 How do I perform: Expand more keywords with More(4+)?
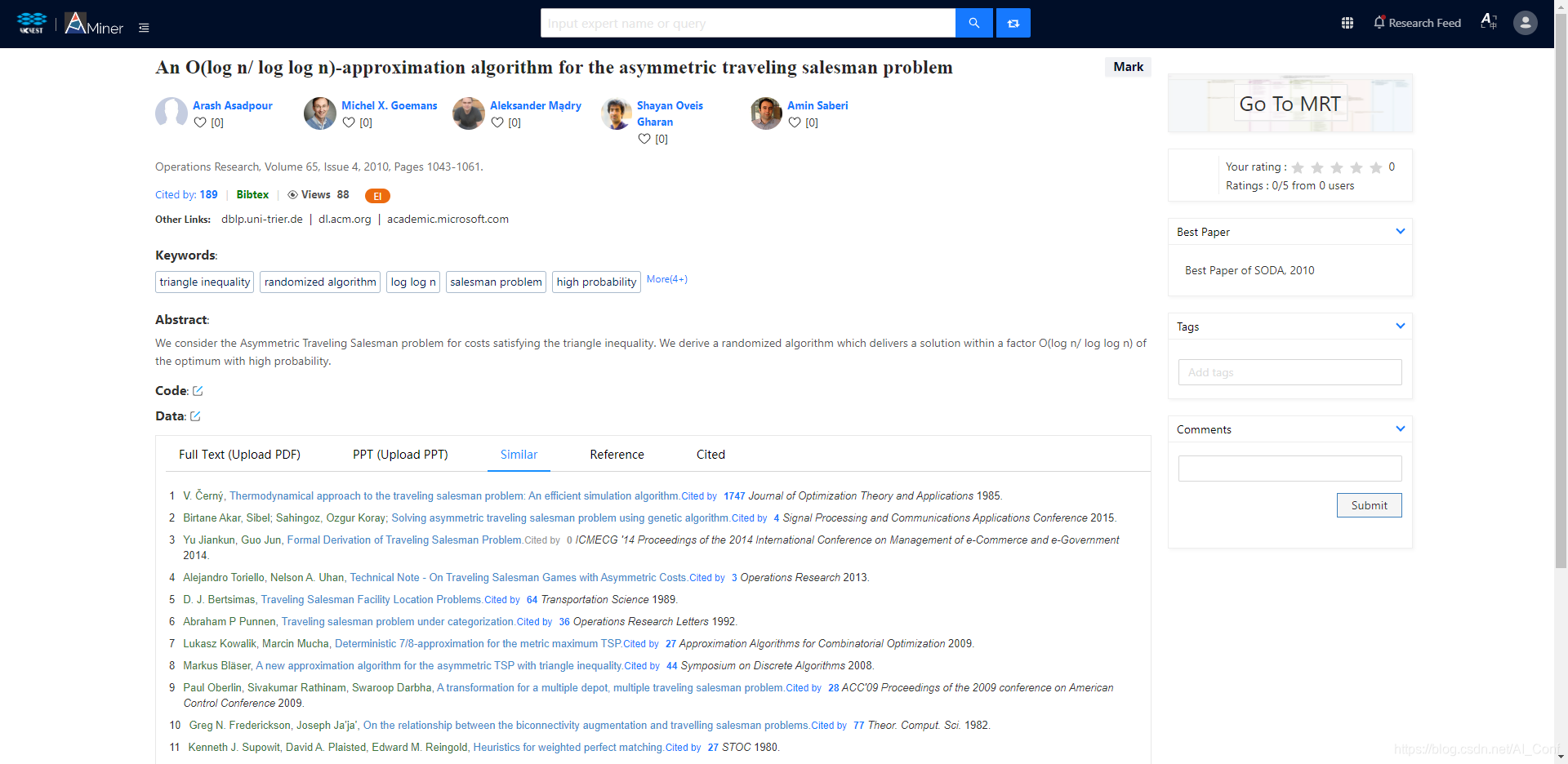666,279
